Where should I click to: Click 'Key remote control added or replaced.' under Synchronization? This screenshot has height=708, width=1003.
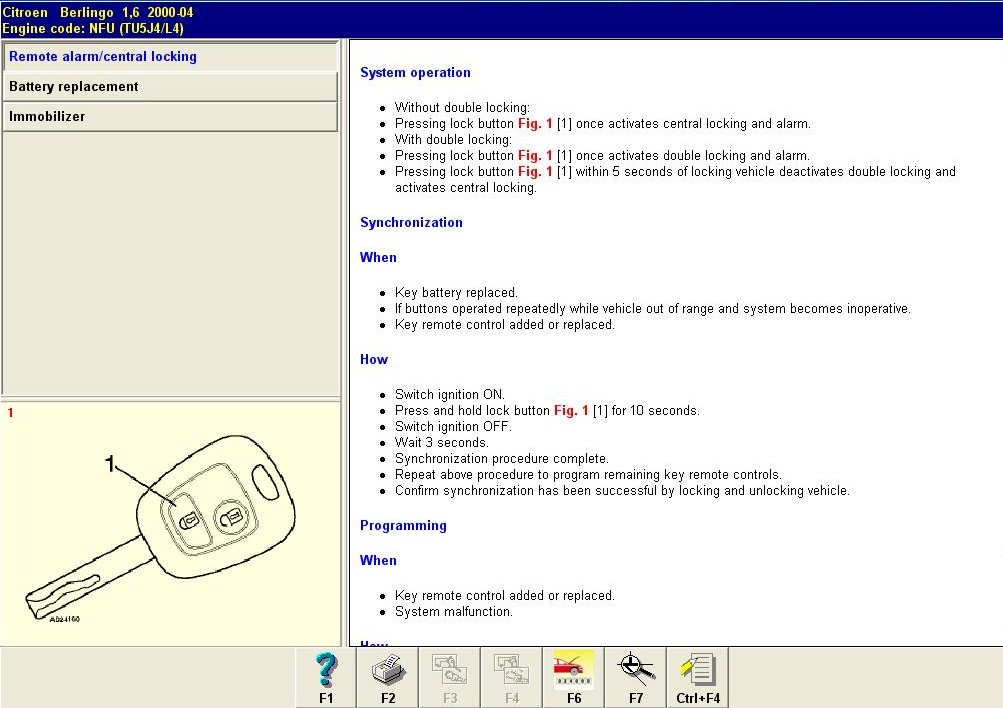(x=504, y=325)
